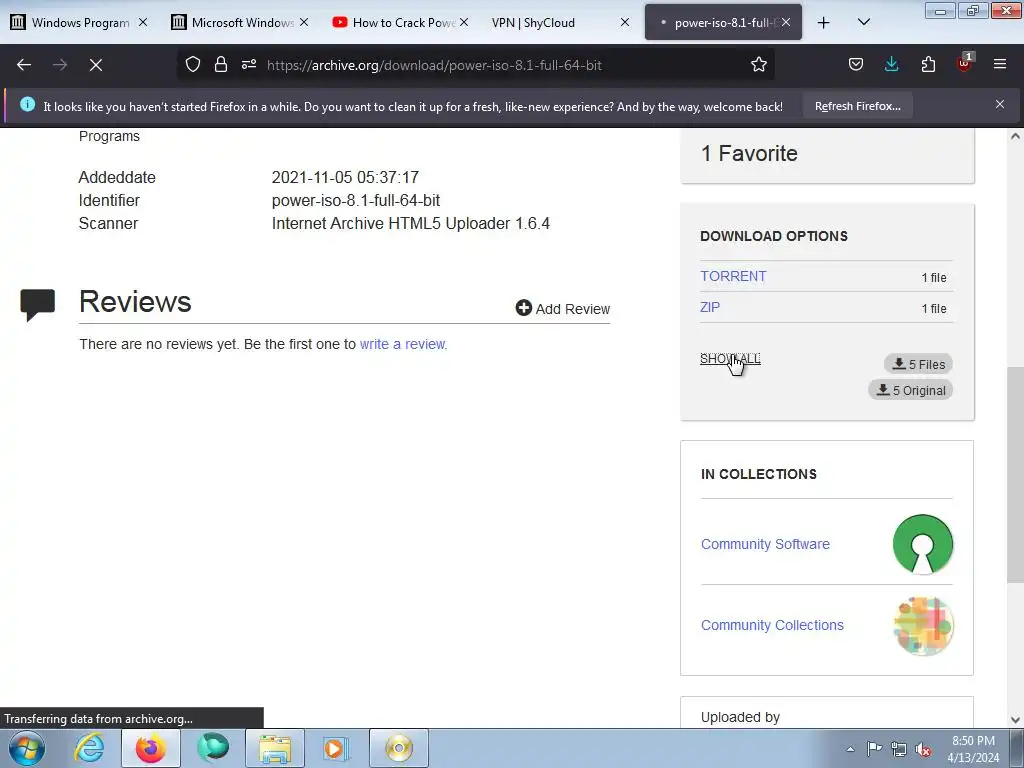Open the teal sphere app on taskbar
The width and height of the screenshot is (1024, 768).
[x=212, y=748]
